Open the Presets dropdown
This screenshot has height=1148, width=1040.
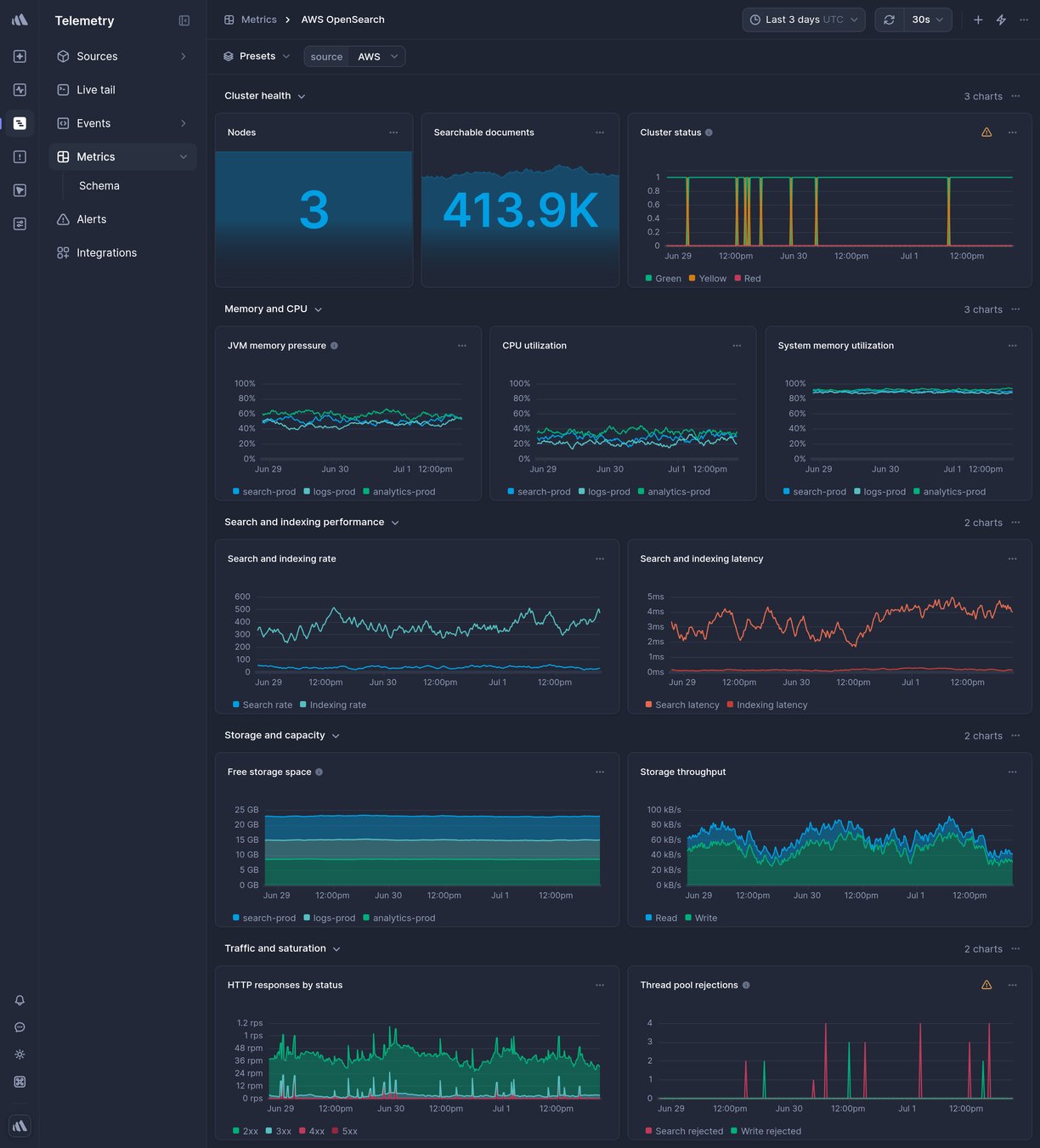(x=257, y=56)
